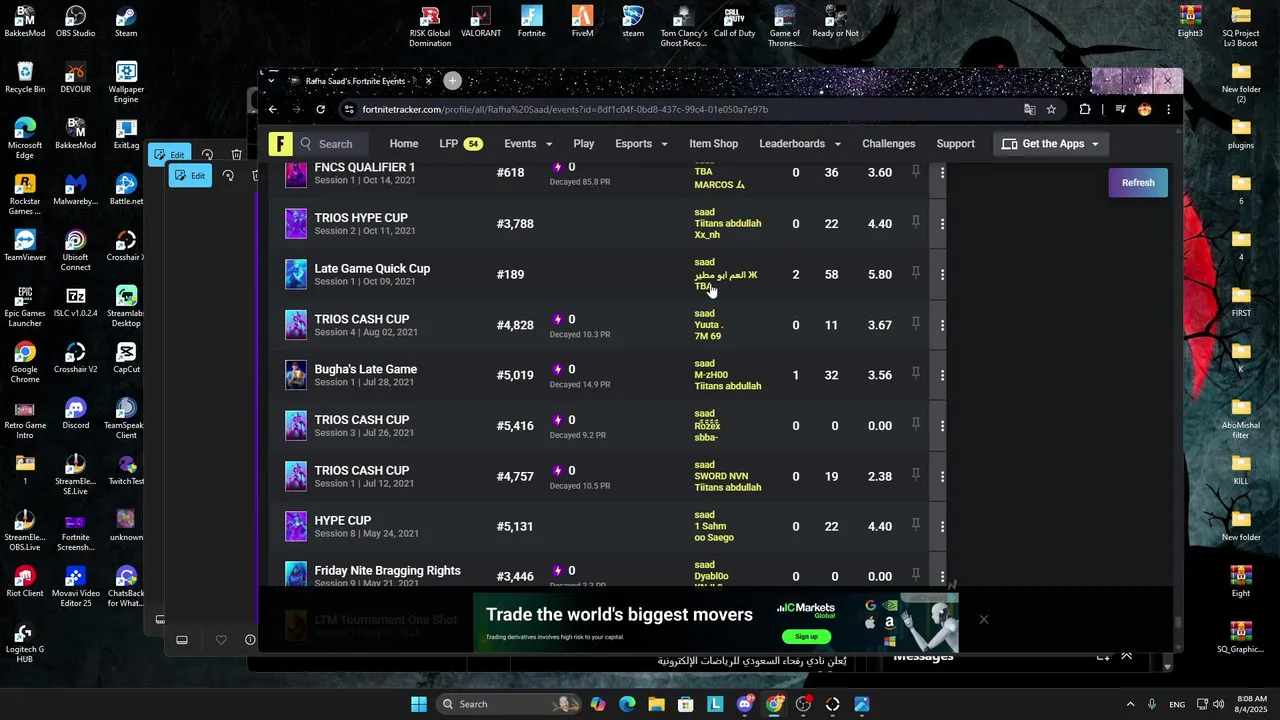Open the Bugha's Late Game event link
The height and width of the screenshot is (720, 1280).
365,369
